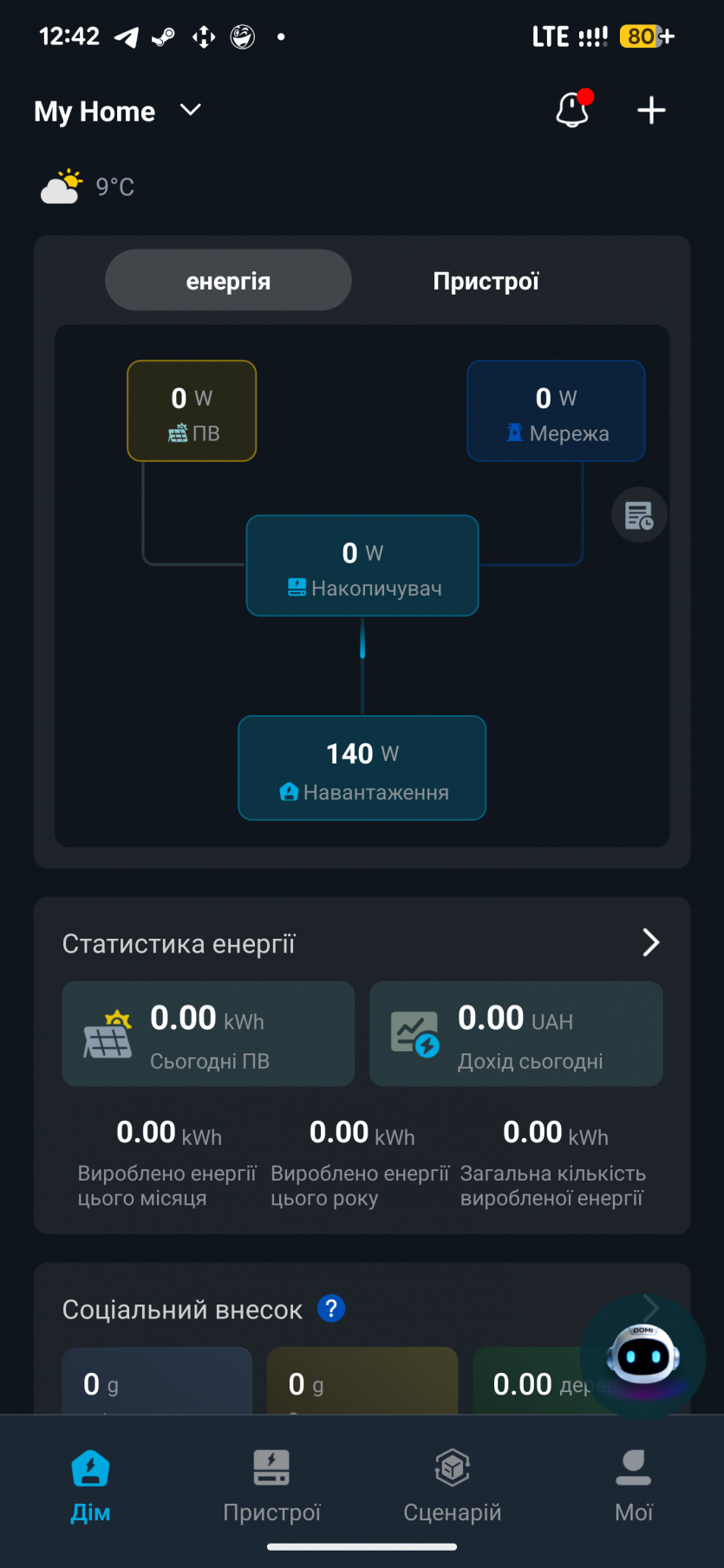Select the ПВ solar power box

click(192, 411)
